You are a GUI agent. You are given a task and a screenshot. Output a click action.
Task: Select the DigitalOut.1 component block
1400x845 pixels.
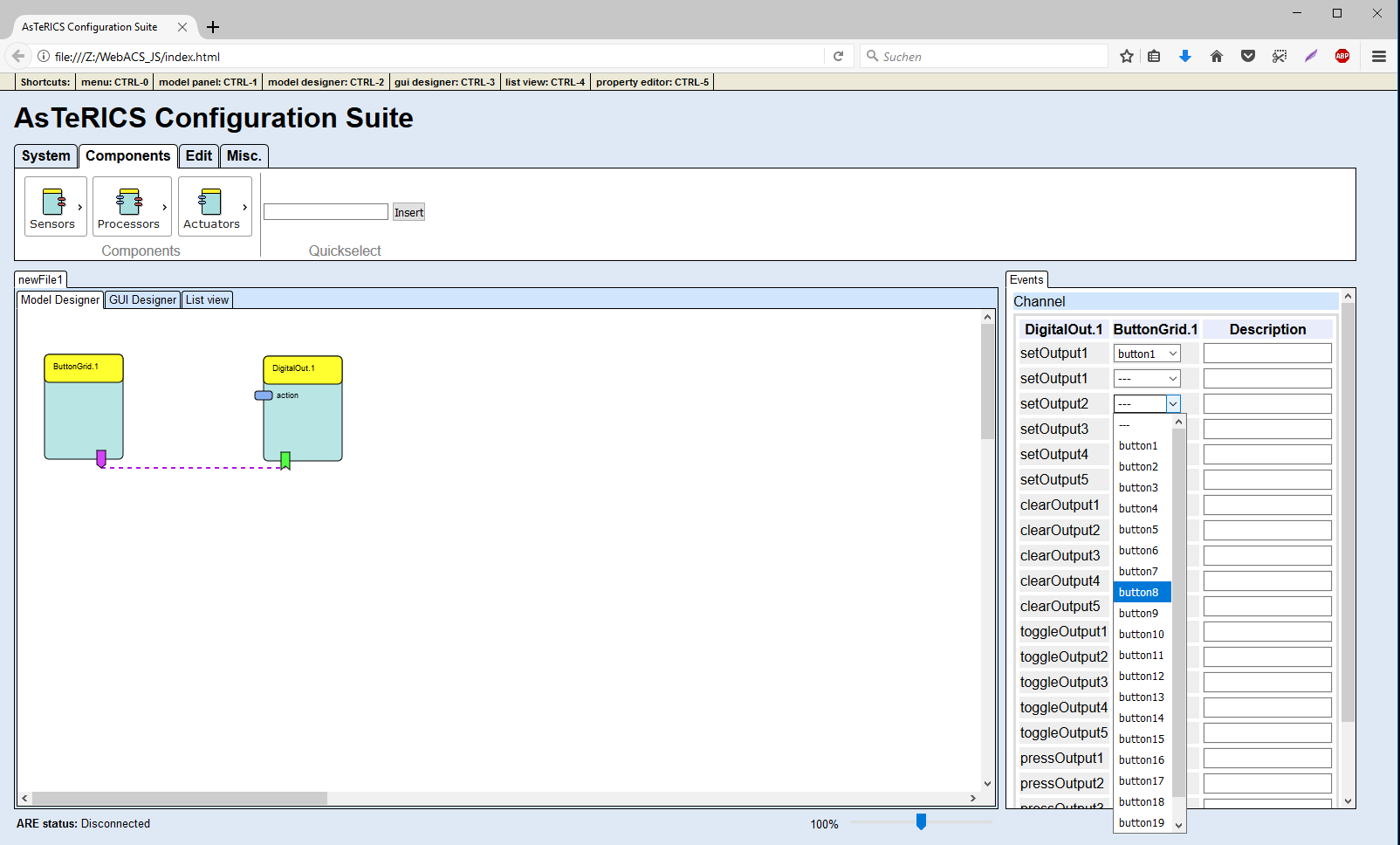(x=303, y=409)
